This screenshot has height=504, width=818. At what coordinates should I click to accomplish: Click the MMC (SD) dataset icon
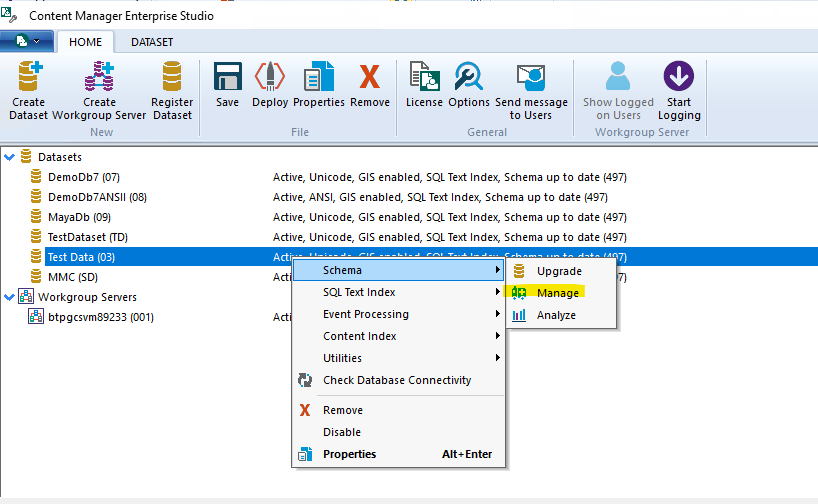pos(36,276)
